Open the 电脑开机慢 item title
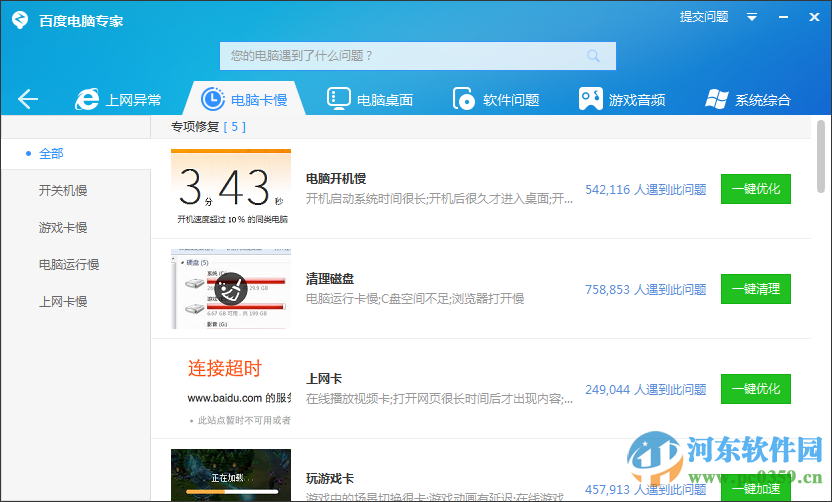 click(336, 179)
